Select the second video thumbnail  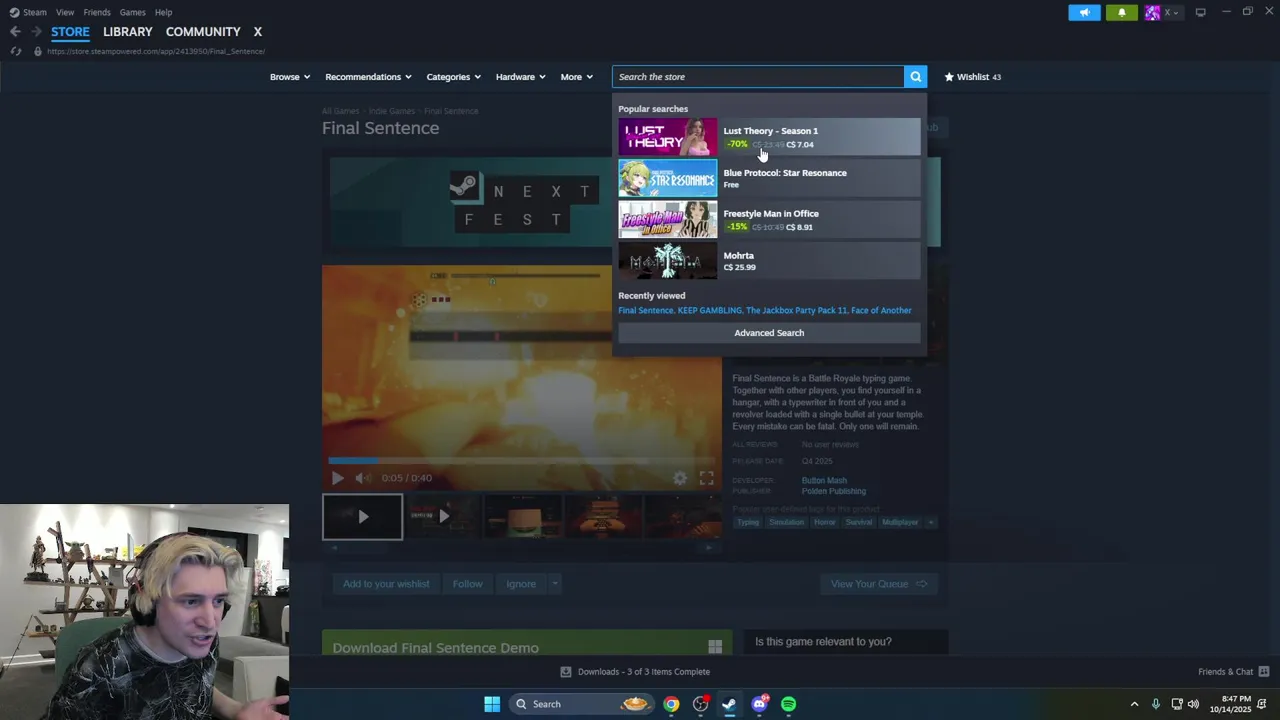[x=444, y=517]
